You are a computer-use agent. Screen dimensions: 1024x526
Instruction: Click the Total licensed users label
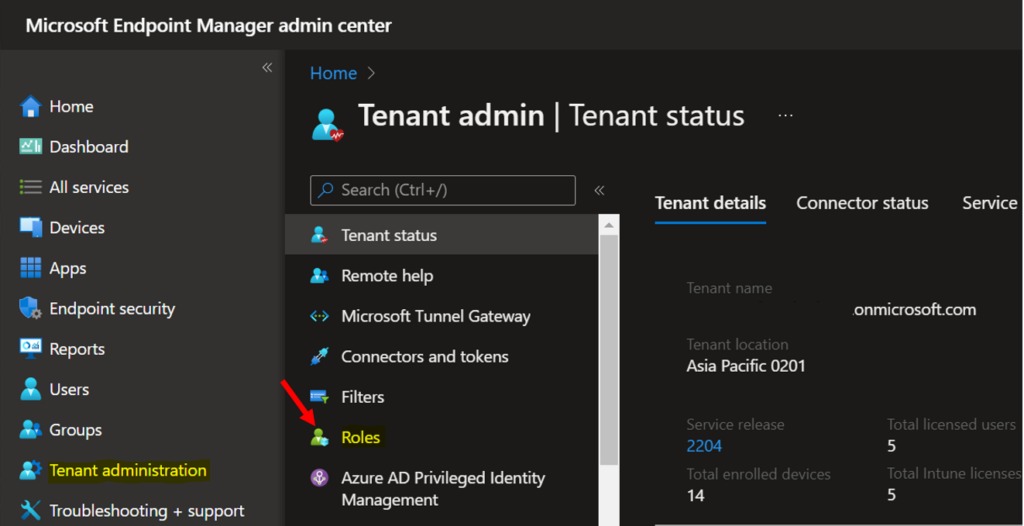[951, 425]
